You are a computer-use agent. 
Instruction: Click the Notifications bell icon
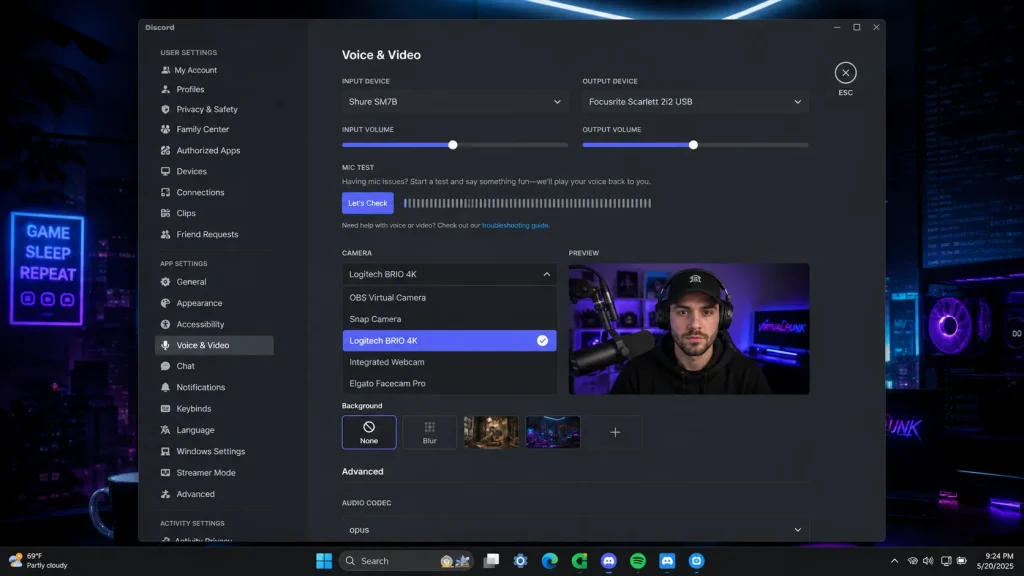(165, 387)
